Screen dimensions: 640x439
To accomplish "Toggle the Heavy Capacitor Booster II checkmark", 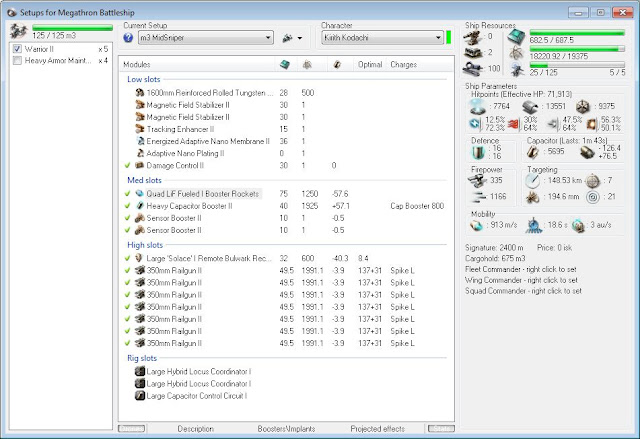I will coord(128,206).
